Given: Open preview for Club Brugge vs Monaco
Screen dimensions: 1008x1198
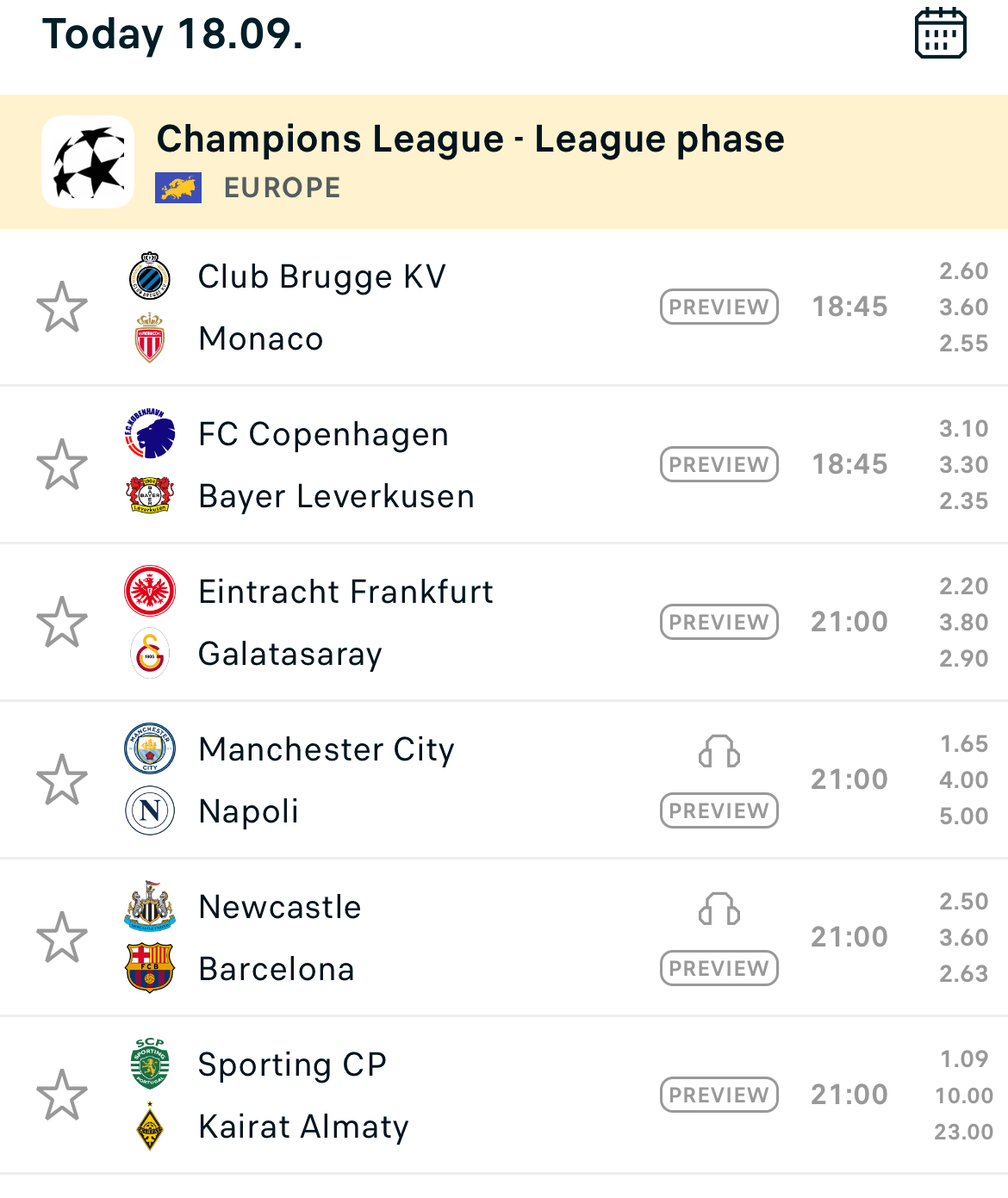Looking at the screenshot, I should click(x=719, y=307).
